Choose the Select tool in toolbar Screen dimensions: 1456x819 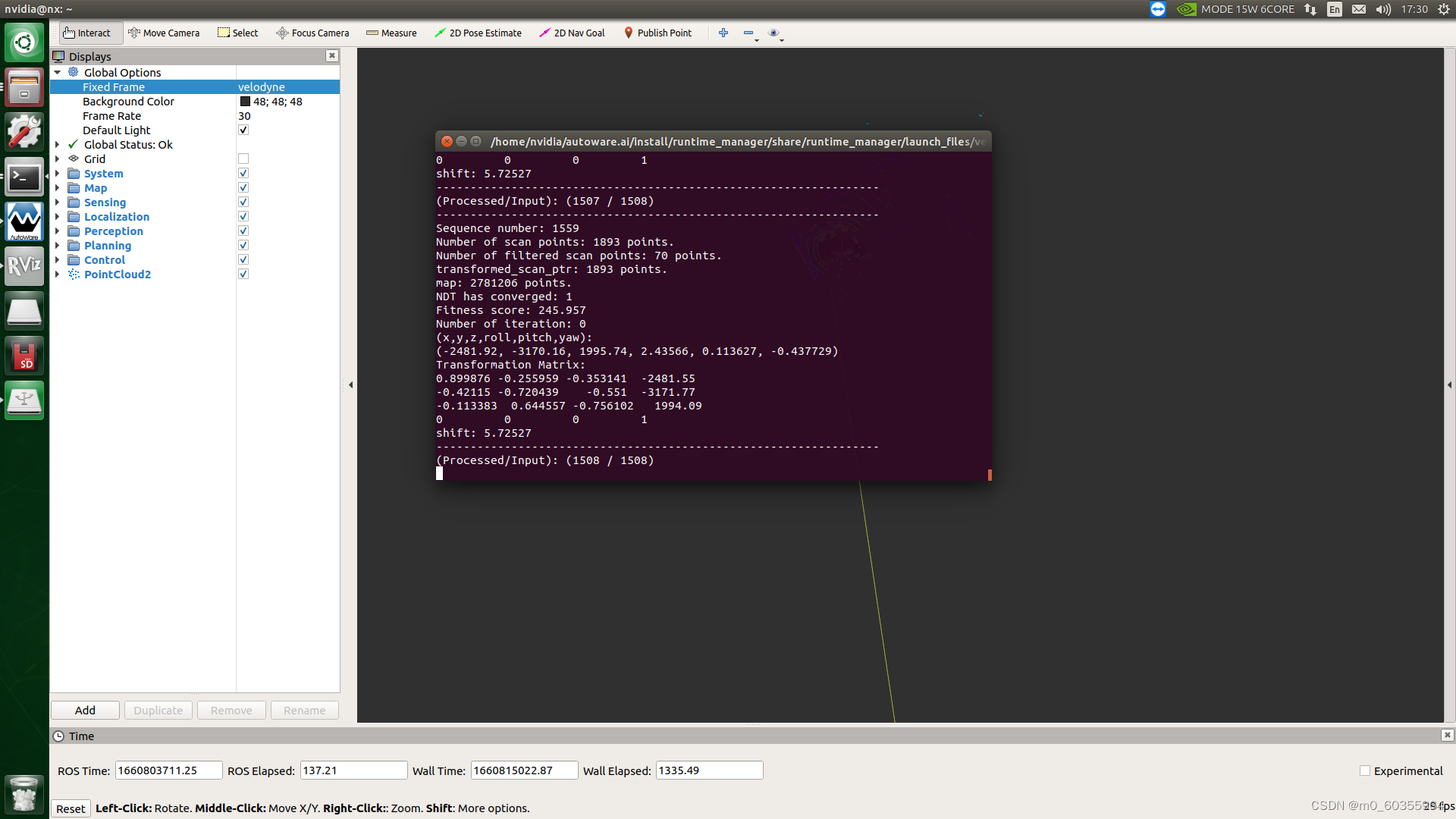pos(238,33)
